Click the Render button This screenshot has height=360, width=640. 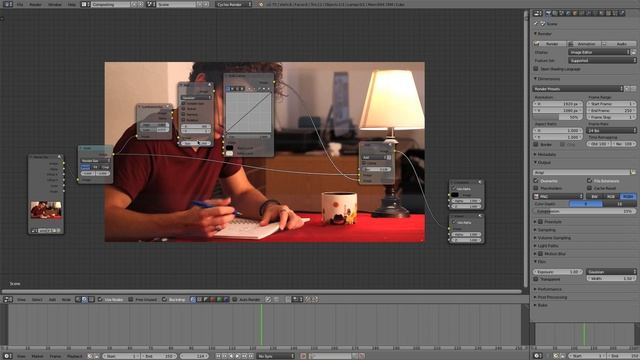click(550, 43)
